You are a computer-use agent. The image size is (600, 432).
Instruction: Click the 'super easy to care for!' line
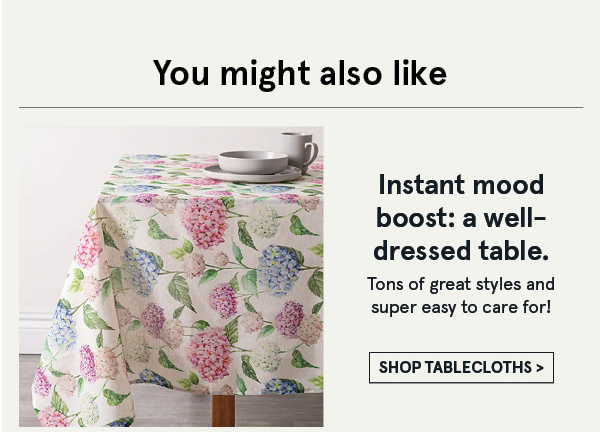[x=461, y=307]
